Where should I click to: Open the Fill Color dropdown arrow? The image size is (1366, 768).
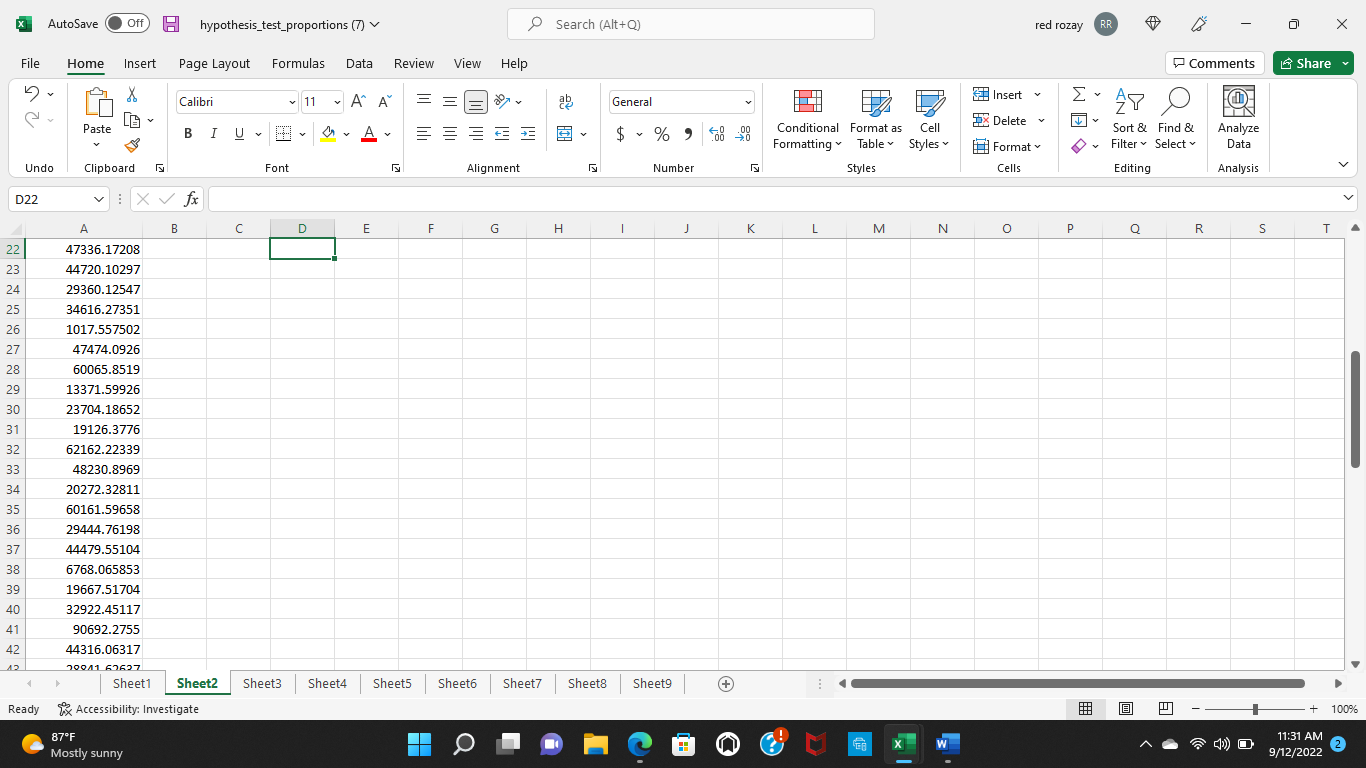pos(346,134)
